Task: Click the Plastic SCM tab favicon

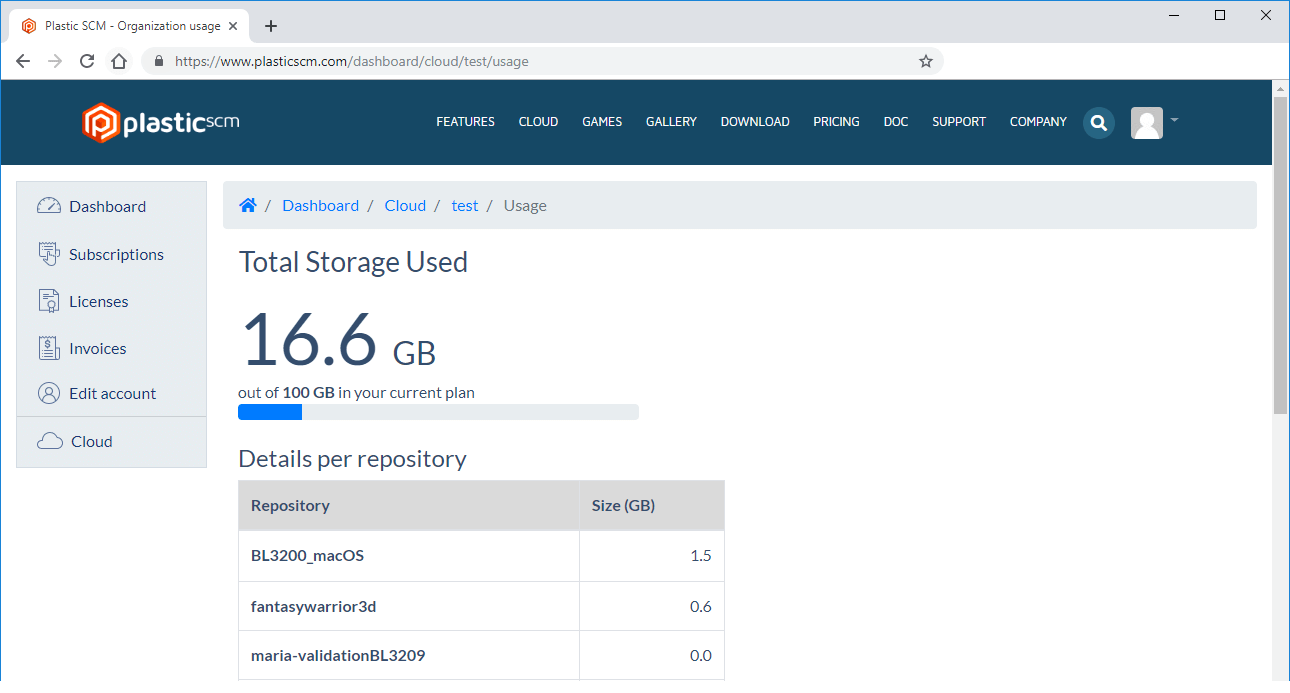Action: pyautogui.click(x=29, y=26)
